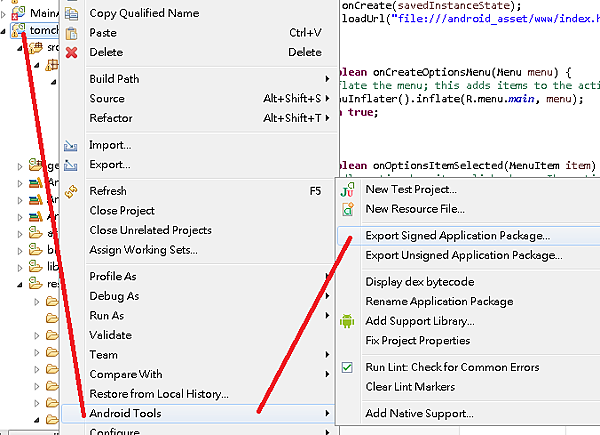Image resolution: width=600 pixels, height=435 pixels.
Task: Click the green Android robot icon
Action: [347, 321]
